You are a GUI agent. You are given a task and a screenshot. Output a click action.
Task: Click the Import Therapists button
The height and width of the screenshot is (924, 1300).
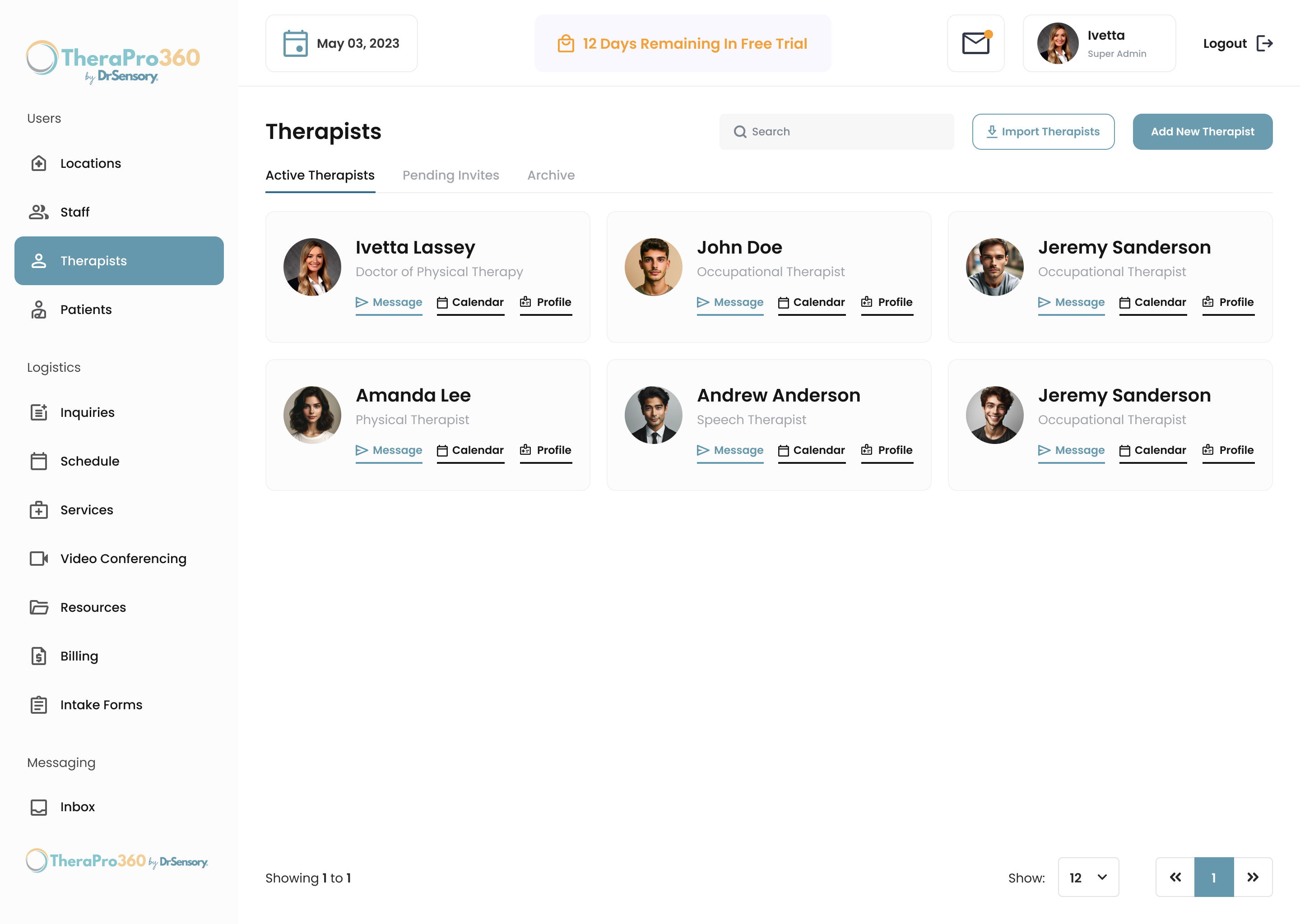tap(1043, 131)
